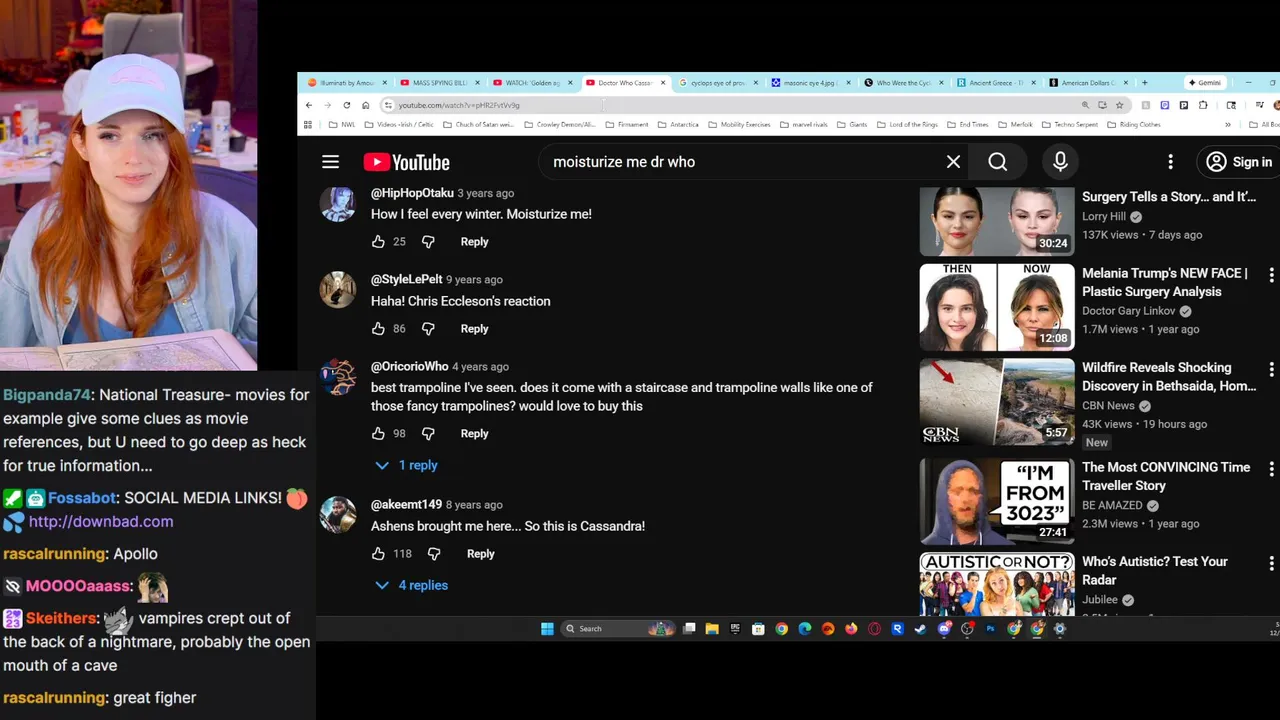Go to the YouTube home logo
Image resolution: width=1280 pixels, height=720 pixels.
(x=406, y=162)
